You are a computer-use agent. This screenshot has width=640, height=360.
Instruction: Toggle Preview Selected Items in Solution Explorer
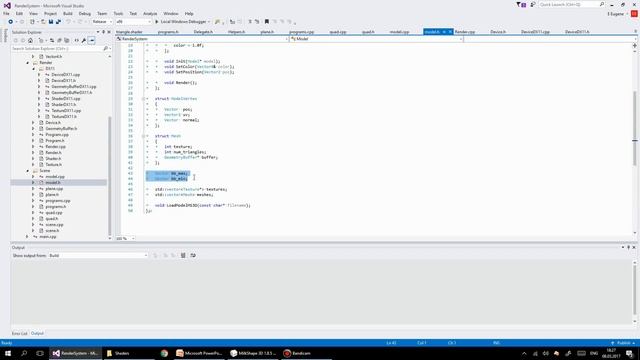point(91,40)
